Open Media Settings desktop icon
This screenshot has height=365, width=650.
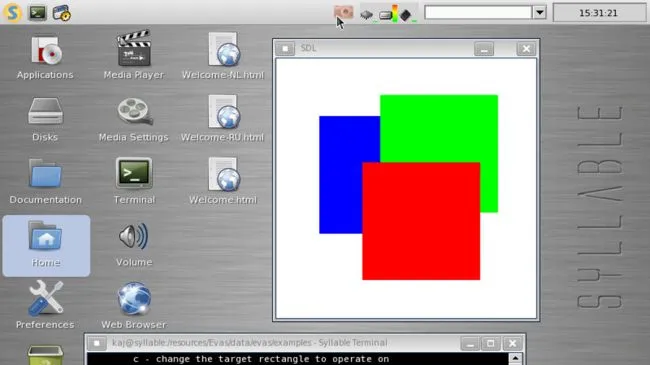[x=133, y=119]
